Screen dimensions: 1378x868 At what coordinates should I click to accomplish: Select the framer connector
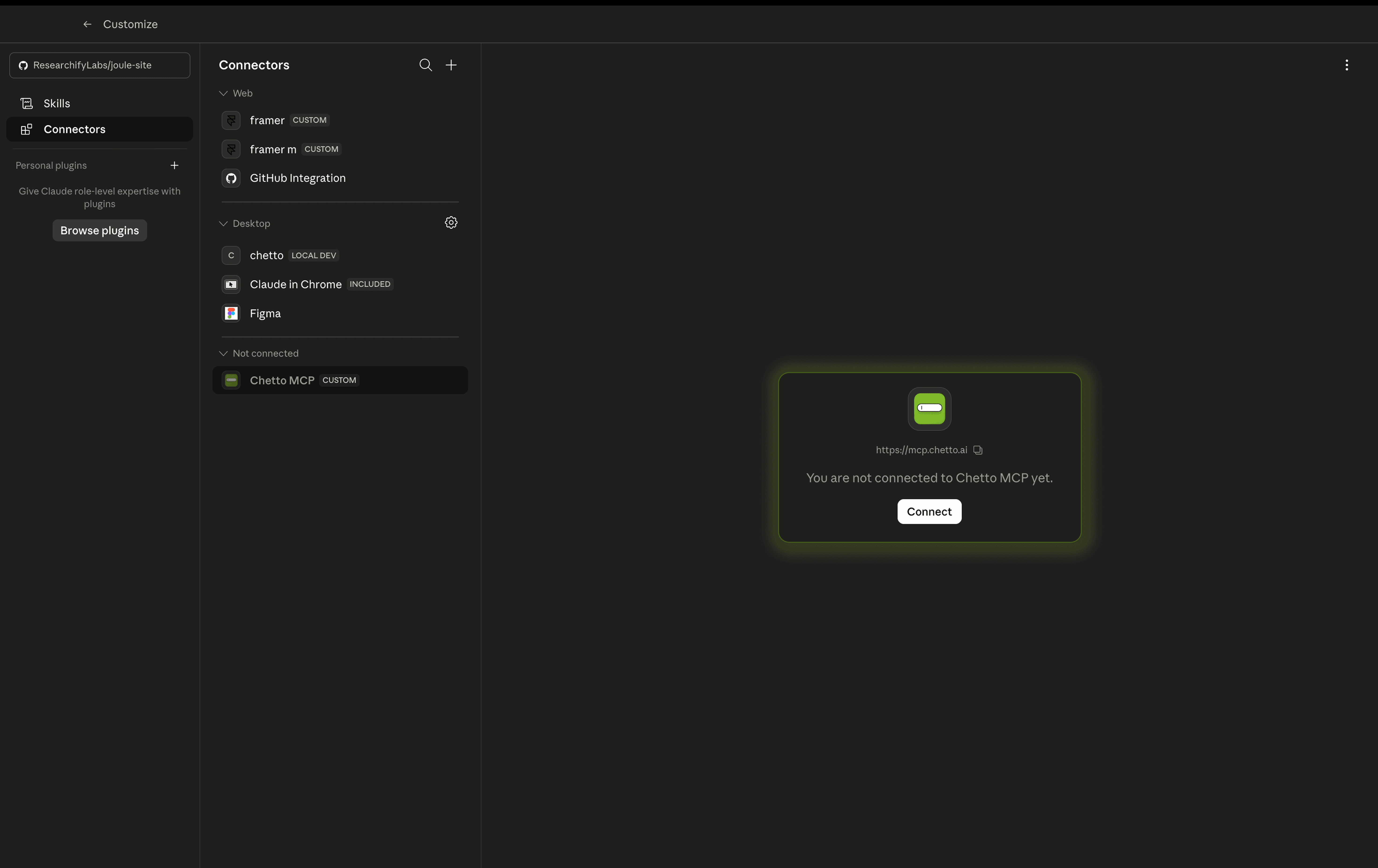tap(340, 120)
